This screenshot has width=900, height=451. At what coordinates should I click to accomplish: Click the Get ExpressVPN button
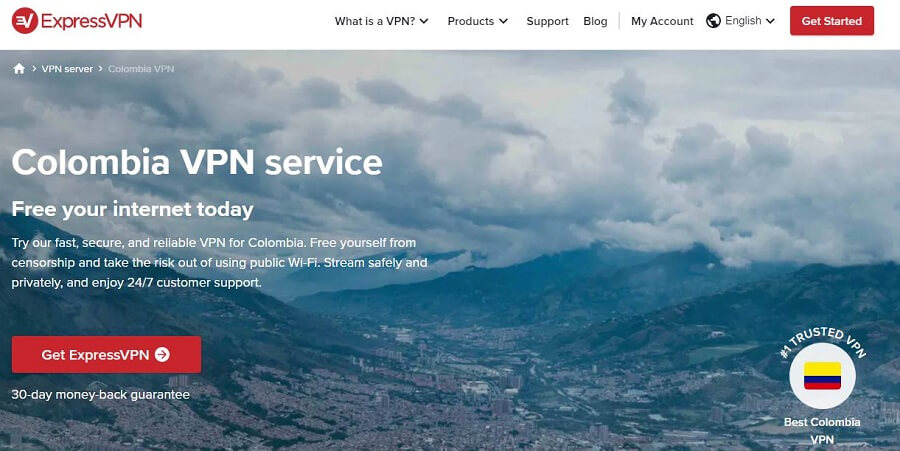point(106,355)
